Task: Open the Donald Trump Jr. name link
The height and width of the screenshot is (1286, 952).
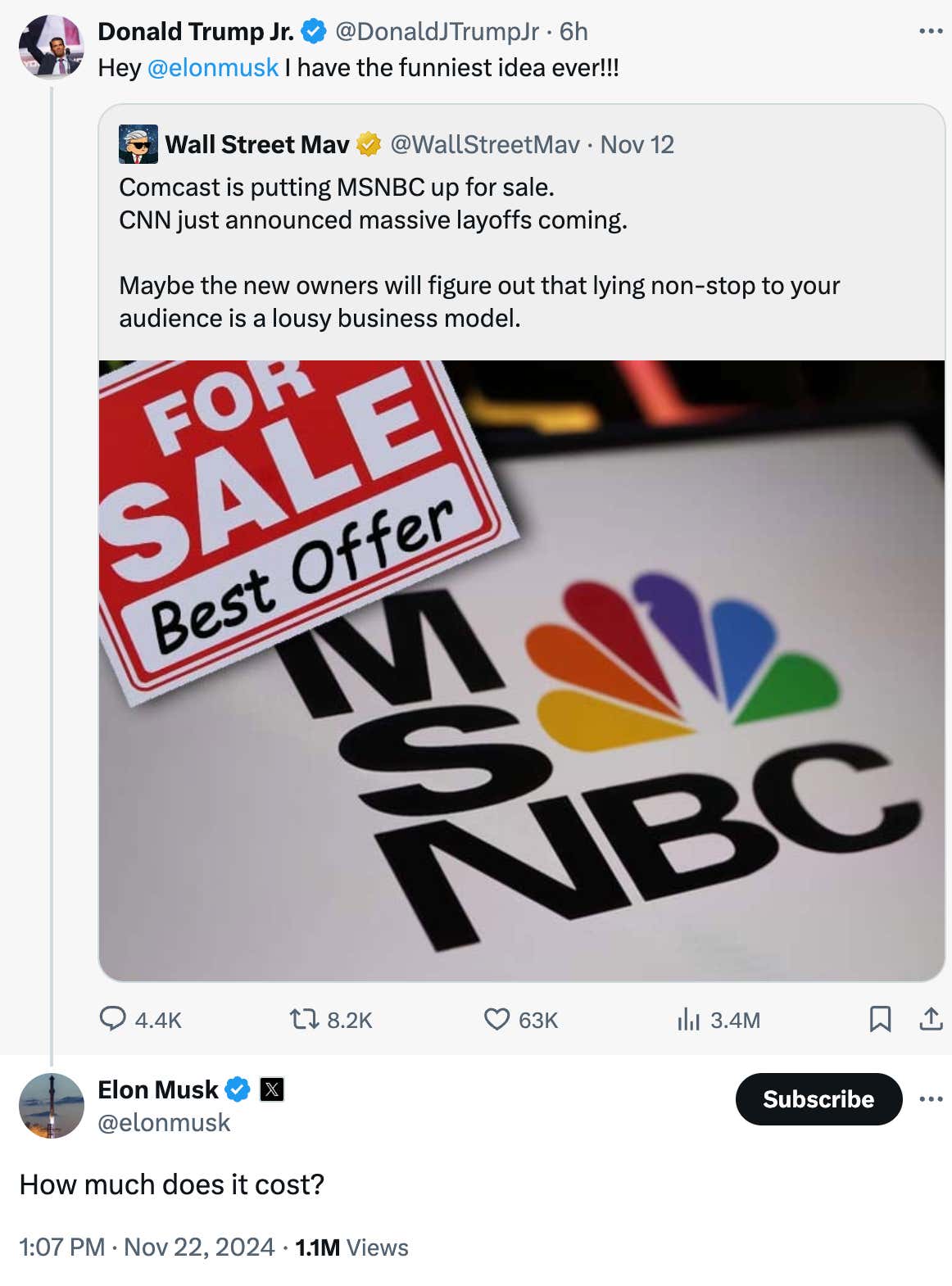Action: (x=196, y=31)
